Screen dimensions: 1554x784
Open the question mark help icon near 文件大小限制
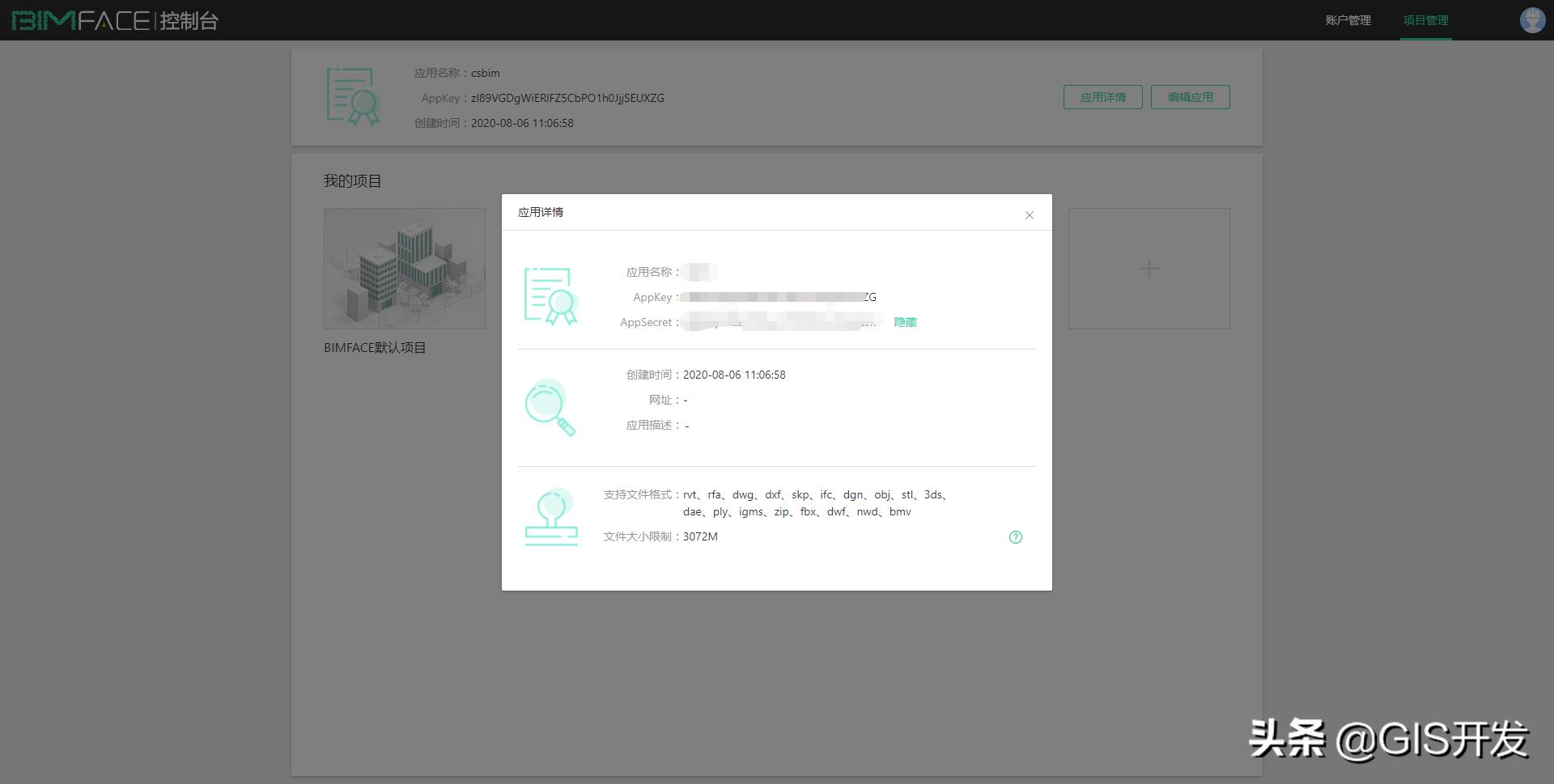pyautogui.click(x=1016, y=536)
